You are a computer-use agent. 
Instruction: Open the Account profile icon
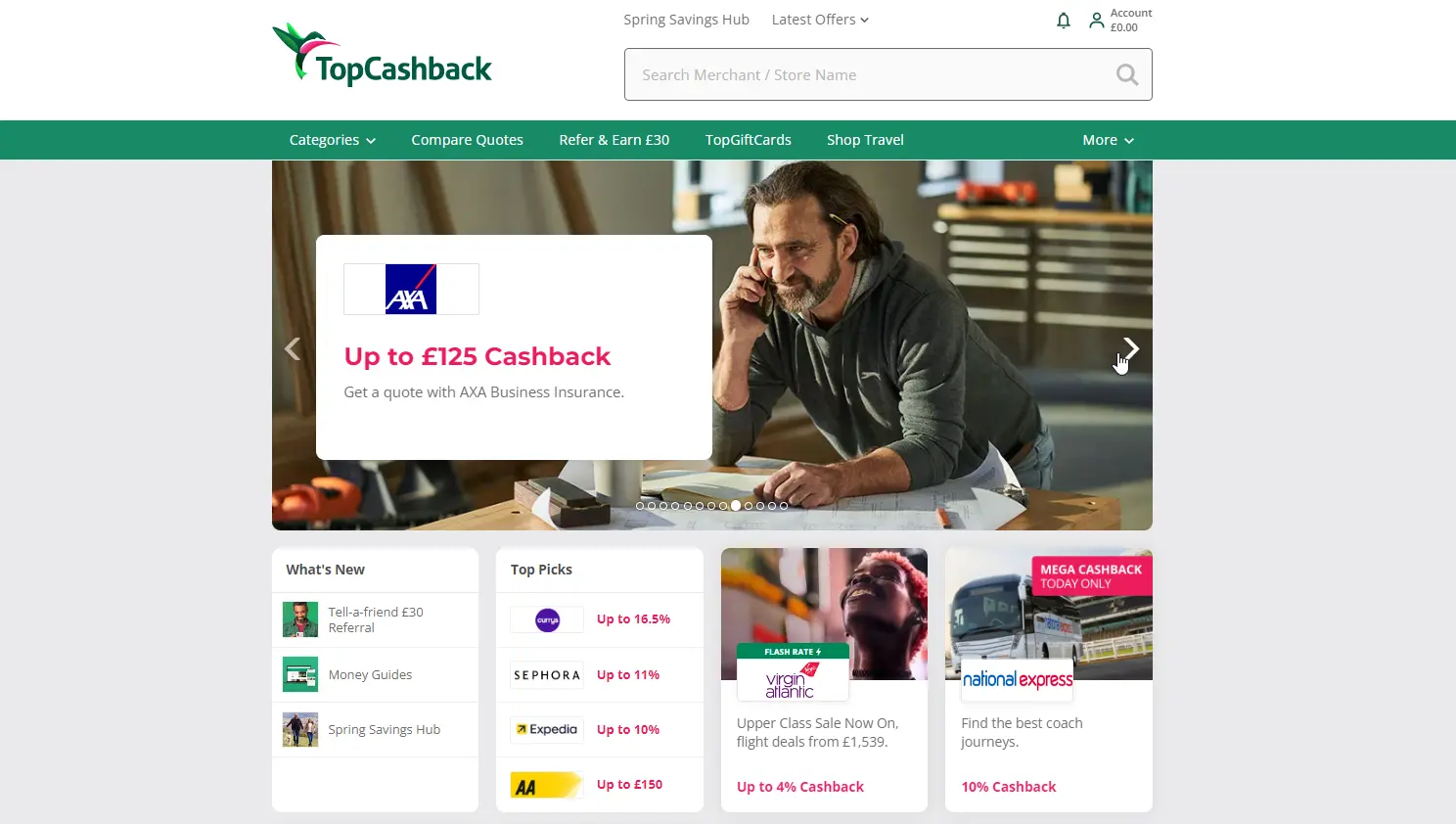click(x=1097, y=21)
